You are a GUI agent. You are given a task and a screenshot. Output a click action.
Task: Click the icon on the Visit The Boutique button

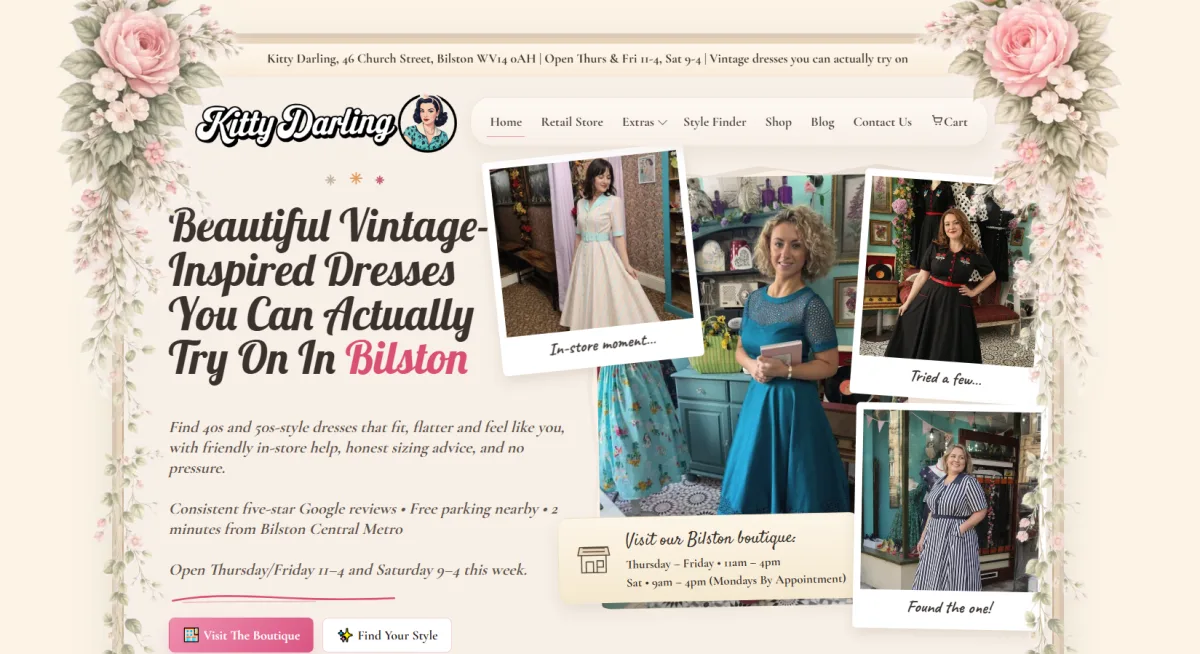pyautogui.click(x=191, y=635)
